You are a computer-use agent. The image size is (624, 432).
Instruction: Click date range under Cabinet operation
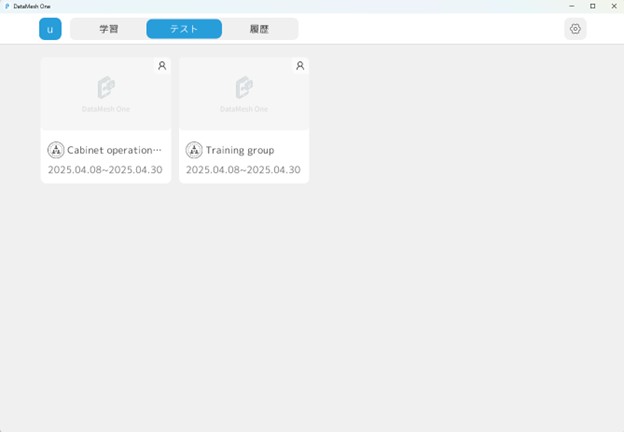105,170
